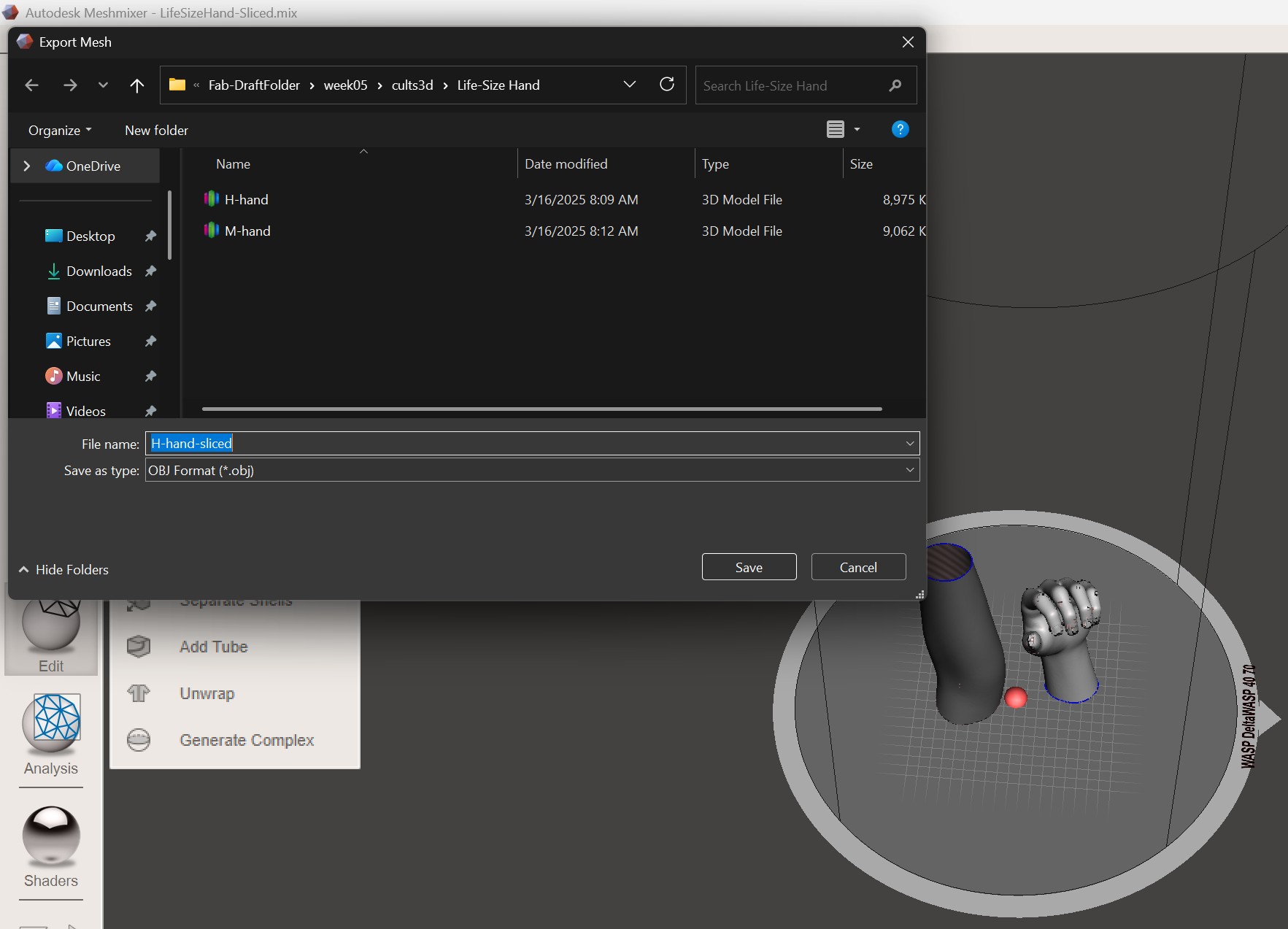Change the file view layout icon
This screenshot has height=929, width=1288.
836,129
